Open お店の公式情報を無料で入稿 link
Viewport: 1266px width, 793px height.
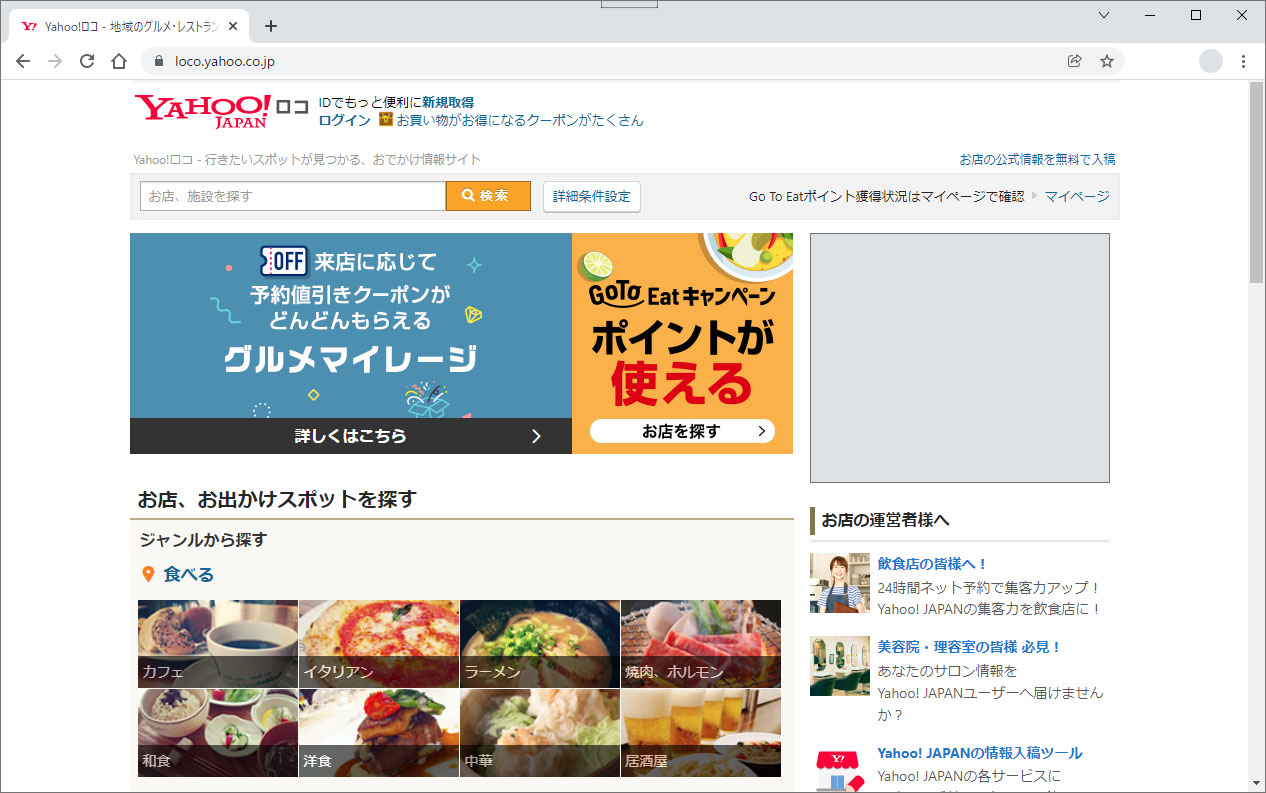tap(1037, 159)
